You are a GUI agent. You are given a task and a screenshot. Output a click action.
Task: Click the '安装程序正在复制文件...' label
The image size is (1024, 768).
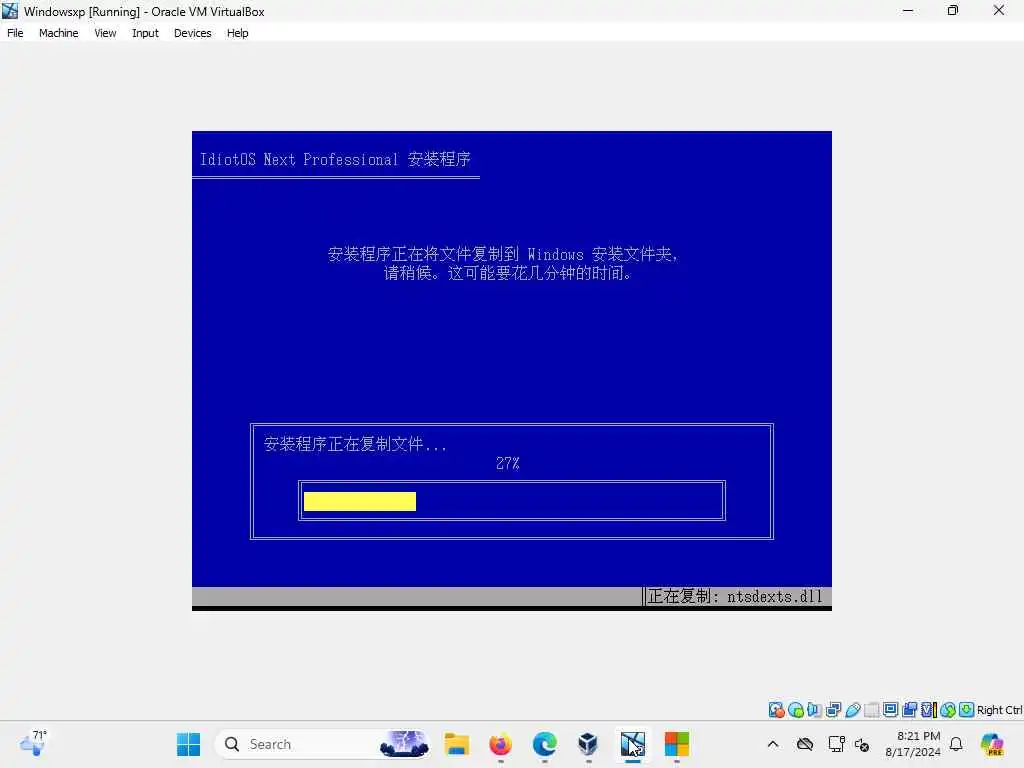pos(355,444)
